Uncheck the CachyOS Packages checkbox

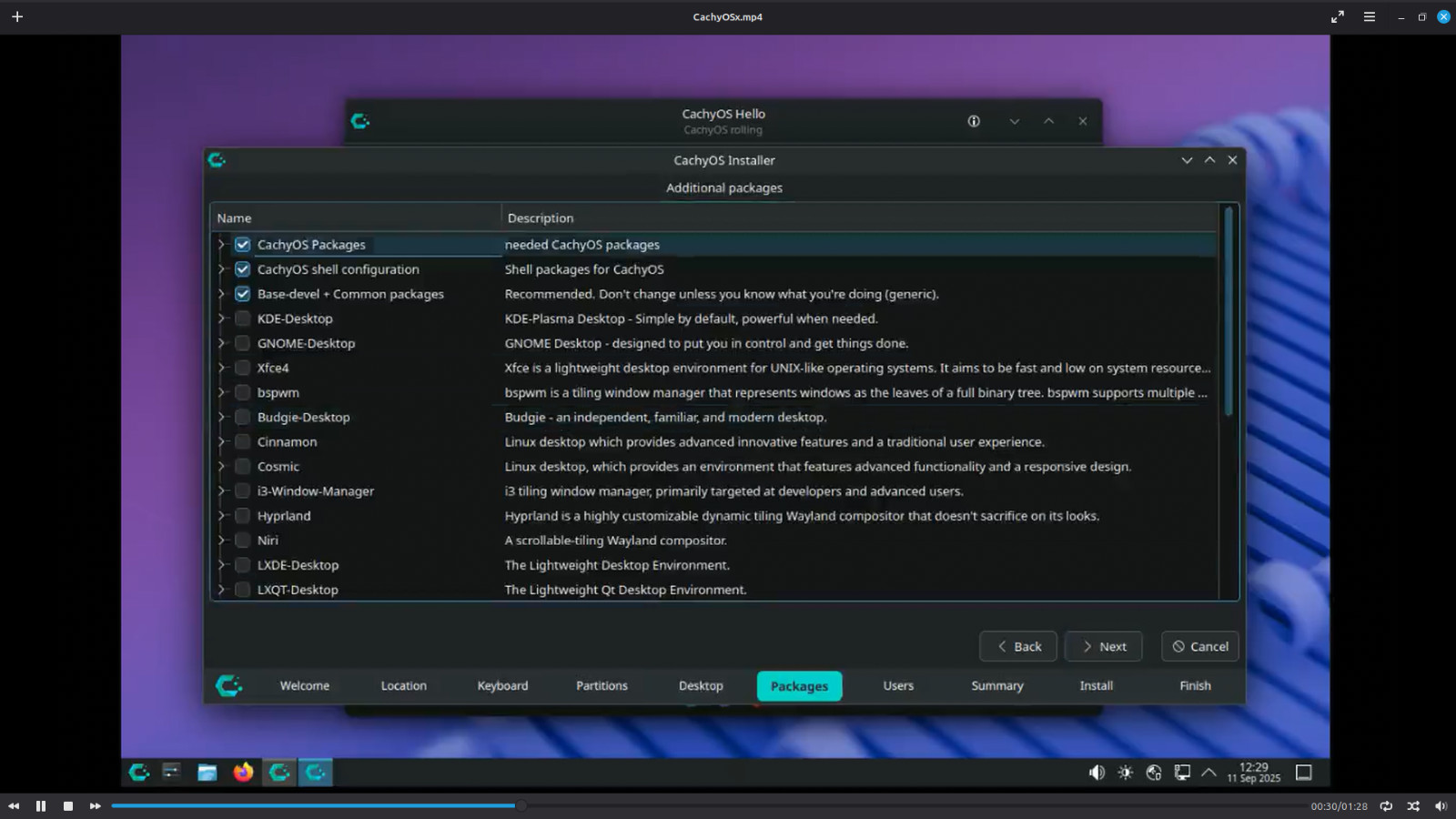pyautogui.click(x=242, y=245)
